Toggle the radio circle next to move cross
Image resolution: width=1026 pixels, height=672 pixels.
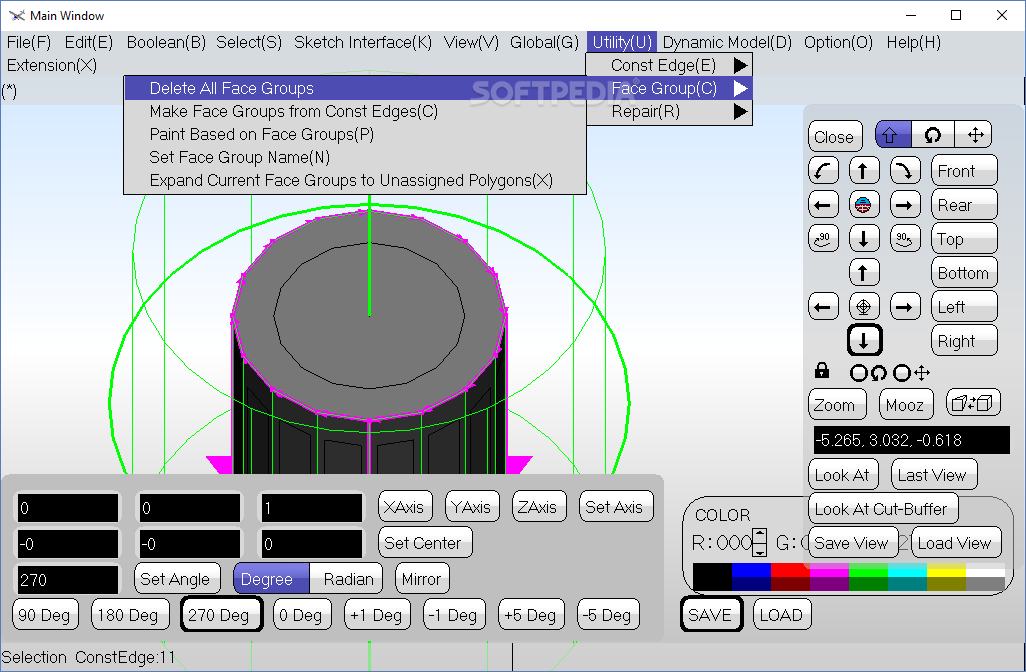[902, 373]
